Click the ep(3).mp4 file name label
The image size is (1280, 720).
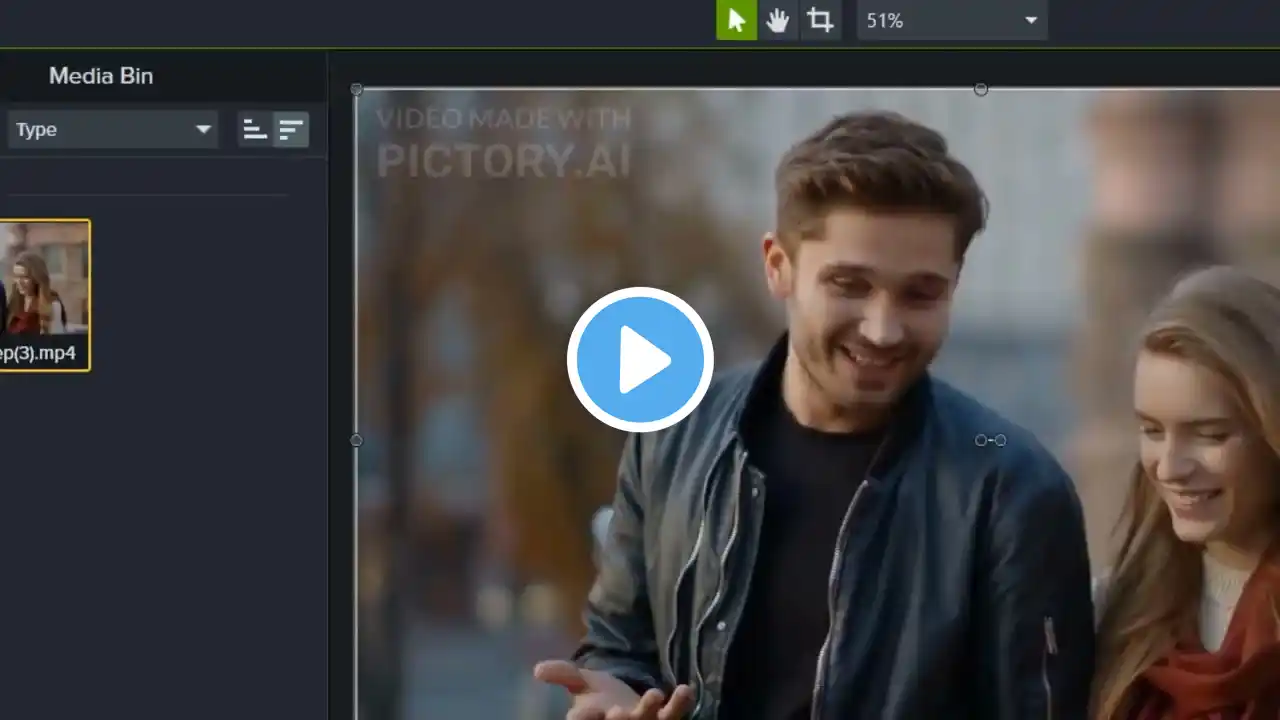pos(38,353)
